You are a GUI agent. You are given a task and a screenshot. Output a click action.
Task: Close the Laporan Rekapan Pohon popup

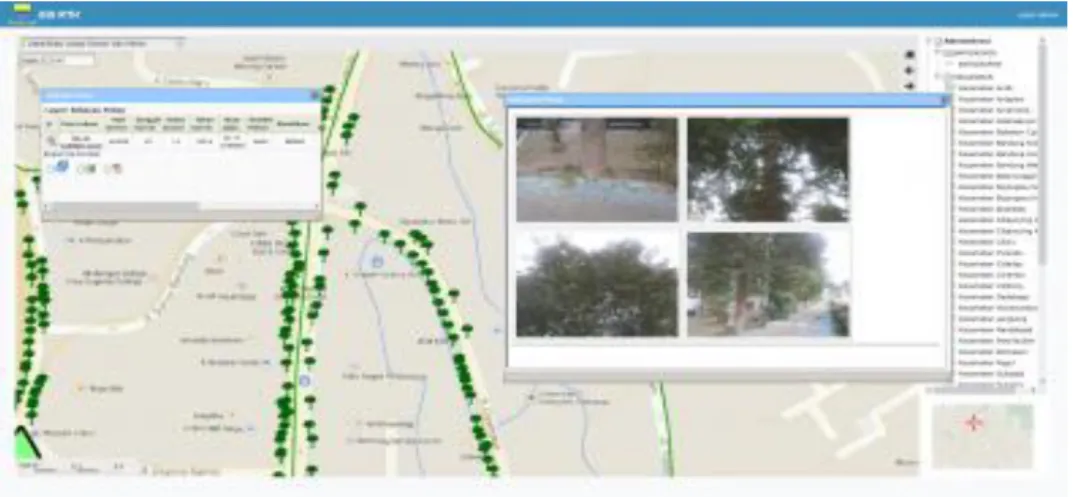click(x=314, y=95)
